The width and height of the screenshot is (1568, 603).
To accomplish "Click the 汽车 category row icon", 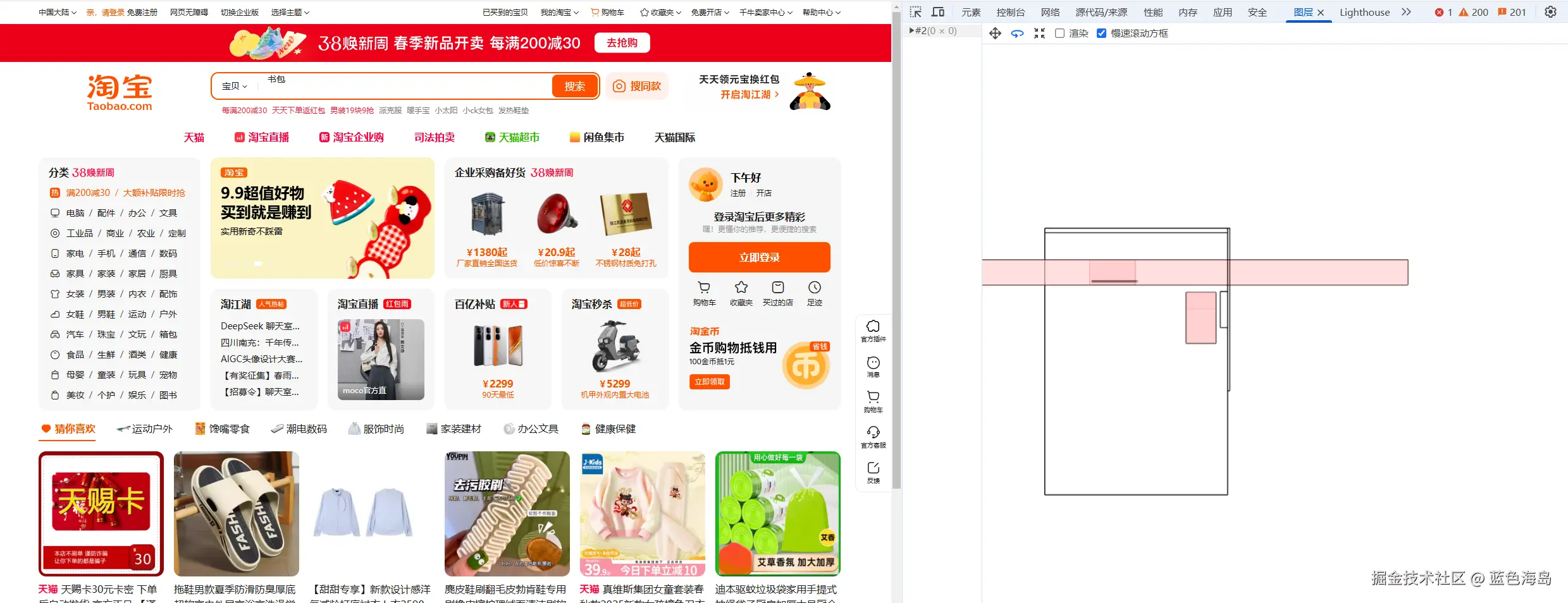I will tap(55, 334).
